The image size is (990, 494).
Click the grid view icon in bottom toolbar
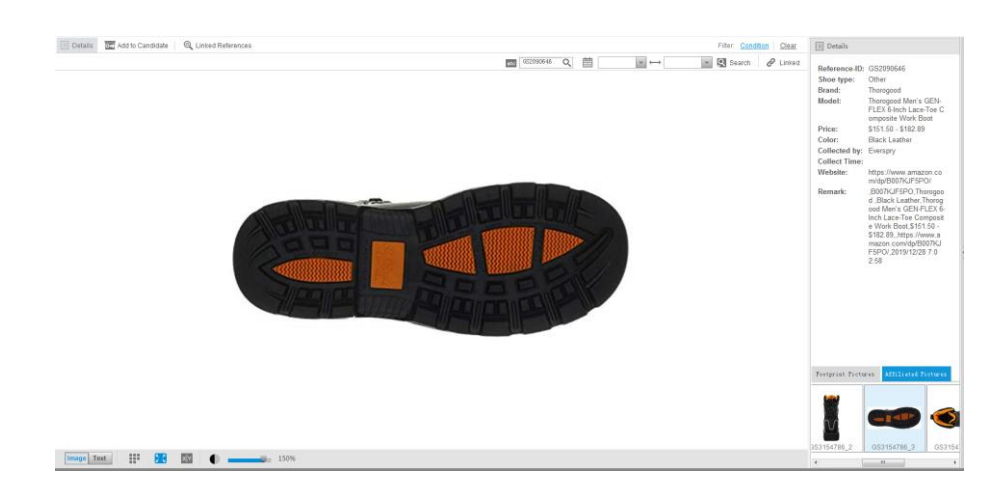coord(134,458)
